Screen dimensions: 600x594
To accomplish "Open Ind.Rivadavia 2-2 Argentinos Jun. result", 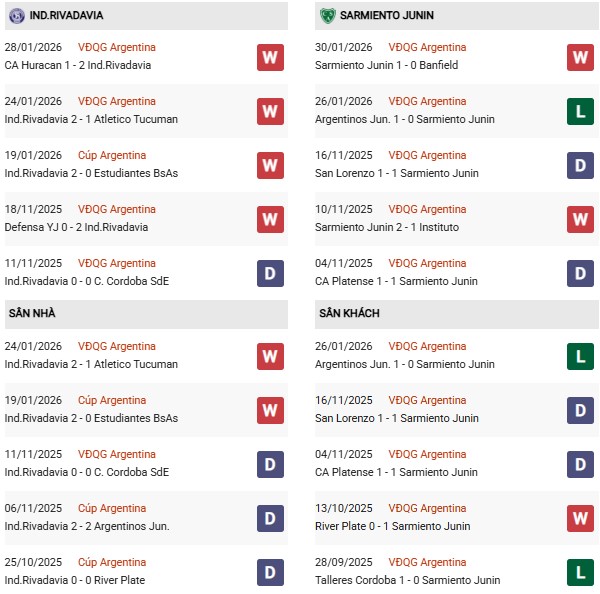I will pyautogui.click(x=87, y=526).
